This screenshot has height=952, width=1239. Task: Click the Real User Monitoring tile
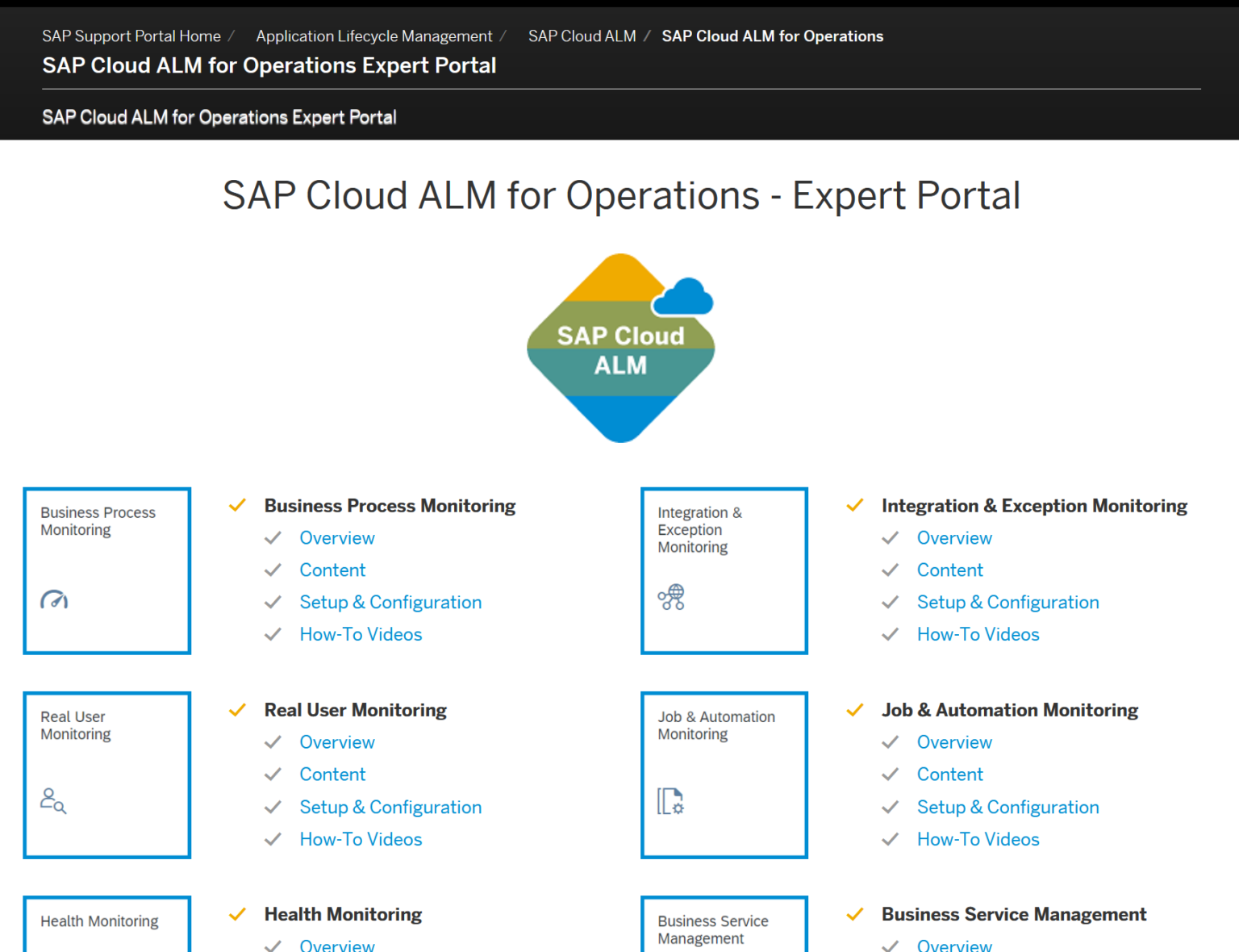[x=106, y=775]
